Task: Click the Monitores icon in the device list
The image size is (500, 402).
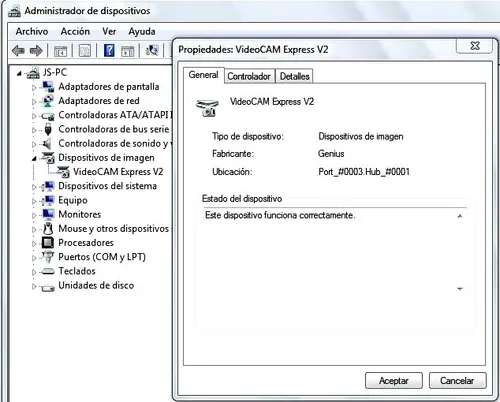Action: 48,214
